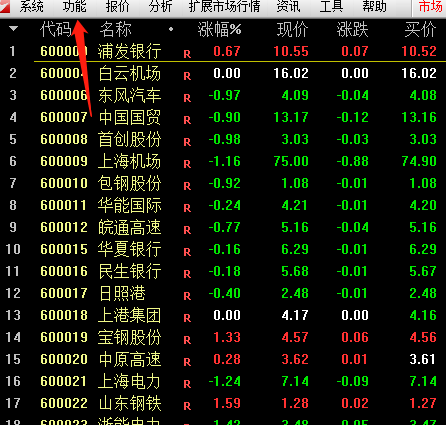Open the 帮助 menu
The height and width of the screenshot is (425, 446).
coord(375,6)
